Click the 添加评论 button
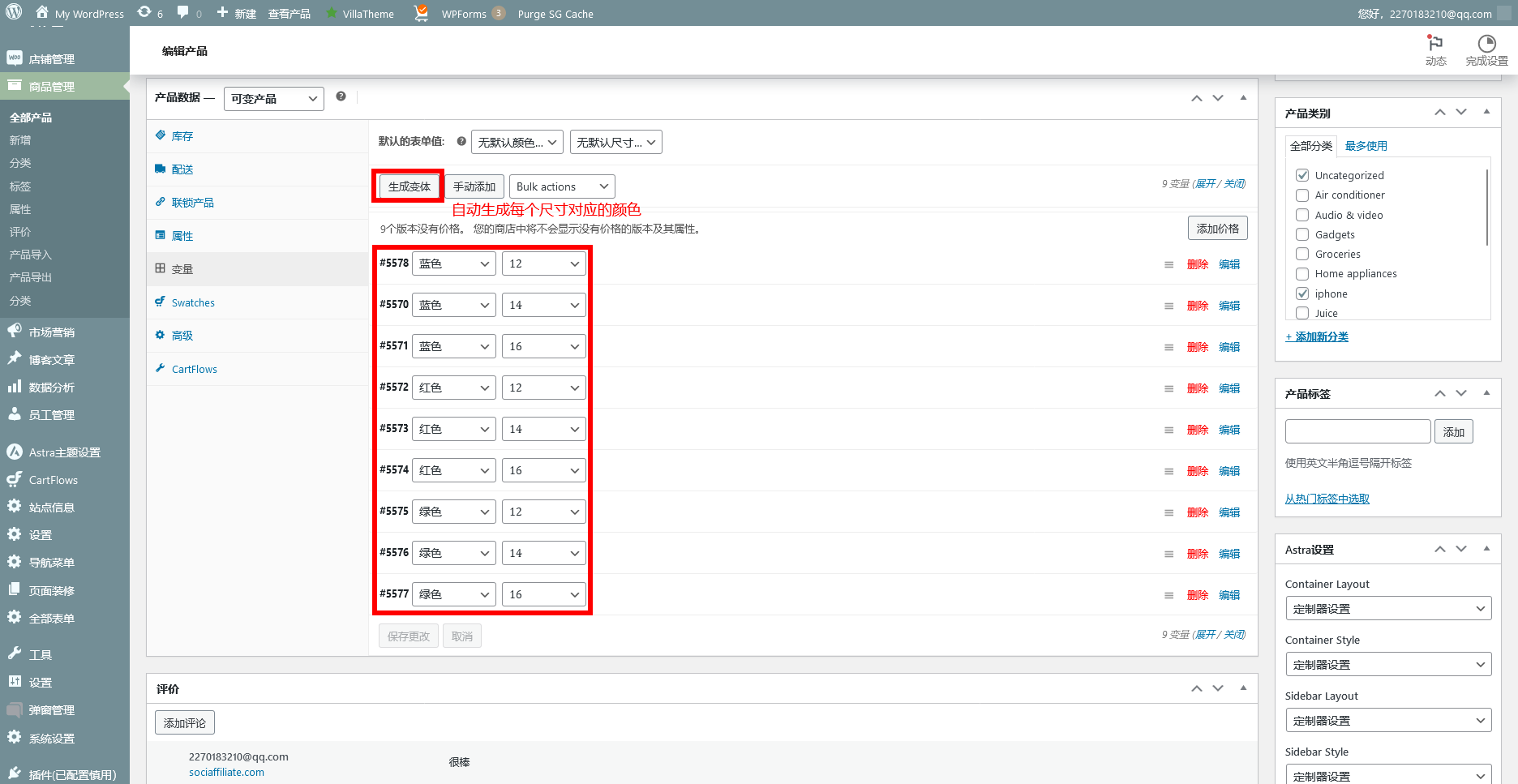The height and width of the screenshot is (784, 1518). pos(185,722)
